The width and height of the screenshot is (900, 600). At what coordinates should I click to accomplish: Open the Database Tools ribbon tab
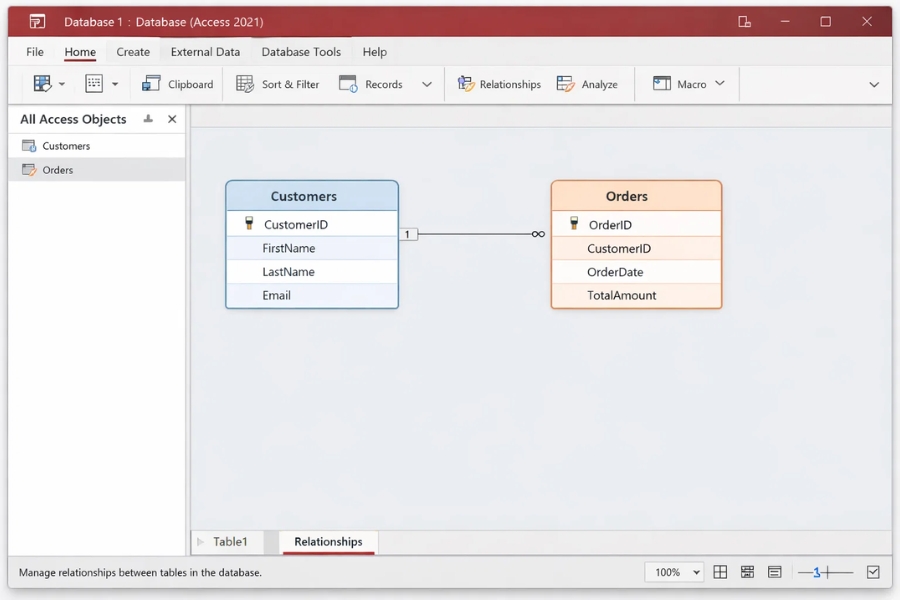[x=301, y=52]
